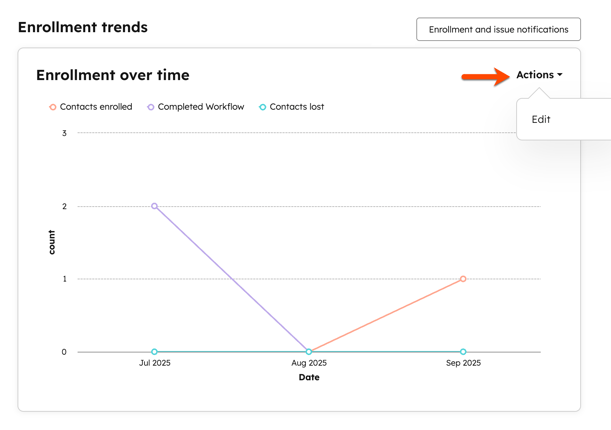Click the Aug 2025 axis label
This screenshot has height=430, width=611.
[309, 363]
